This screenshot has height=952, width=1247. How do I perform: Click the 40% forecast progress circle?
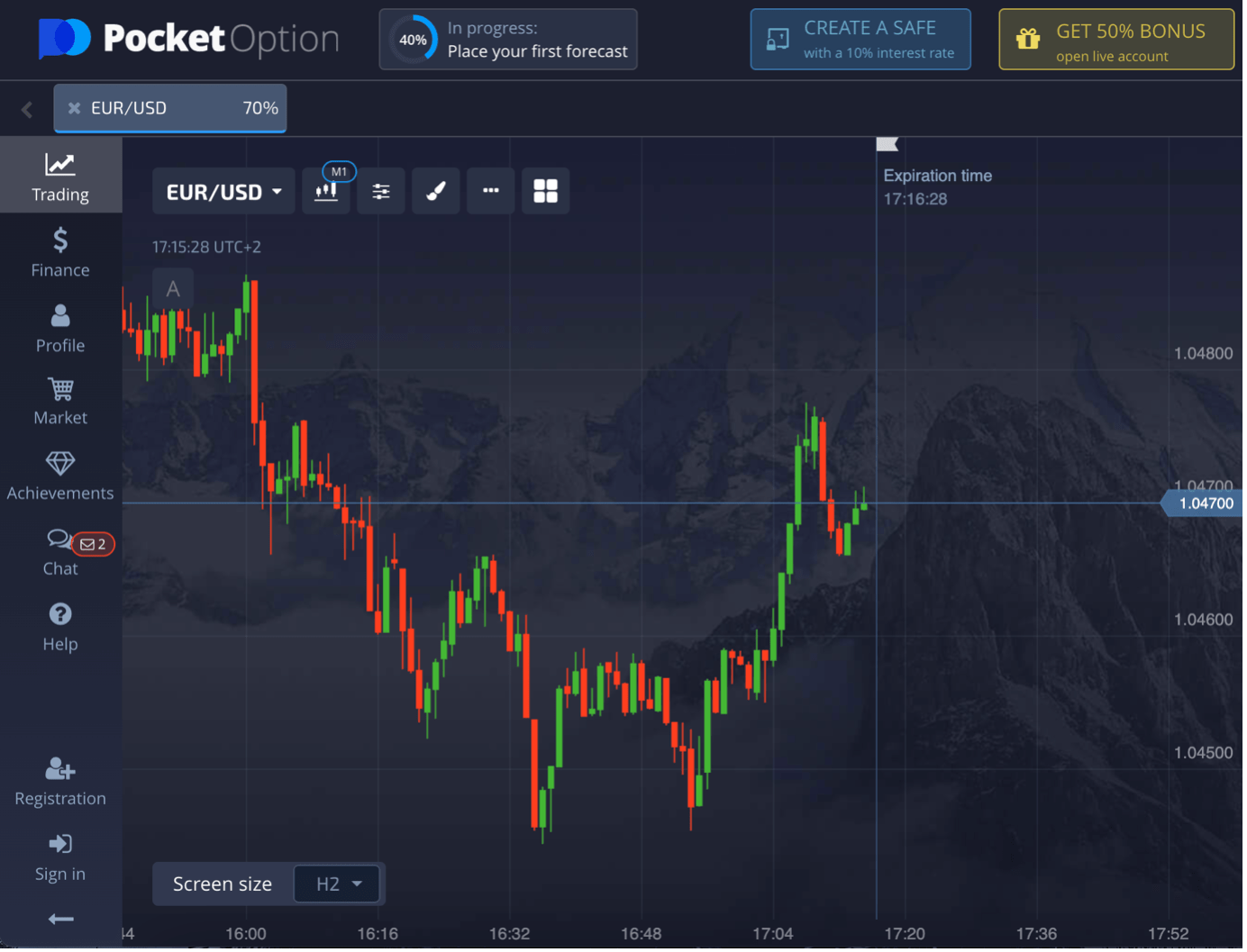pyautogui.click(x=413, y=39)
